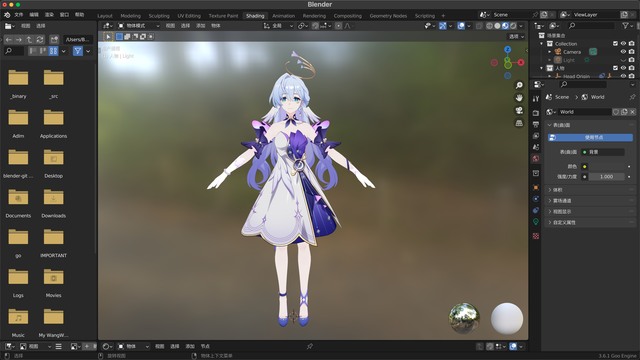Toggle gizmo visibility in viewport header
This screenshot has width=640, height=360.
pos(443,26)
